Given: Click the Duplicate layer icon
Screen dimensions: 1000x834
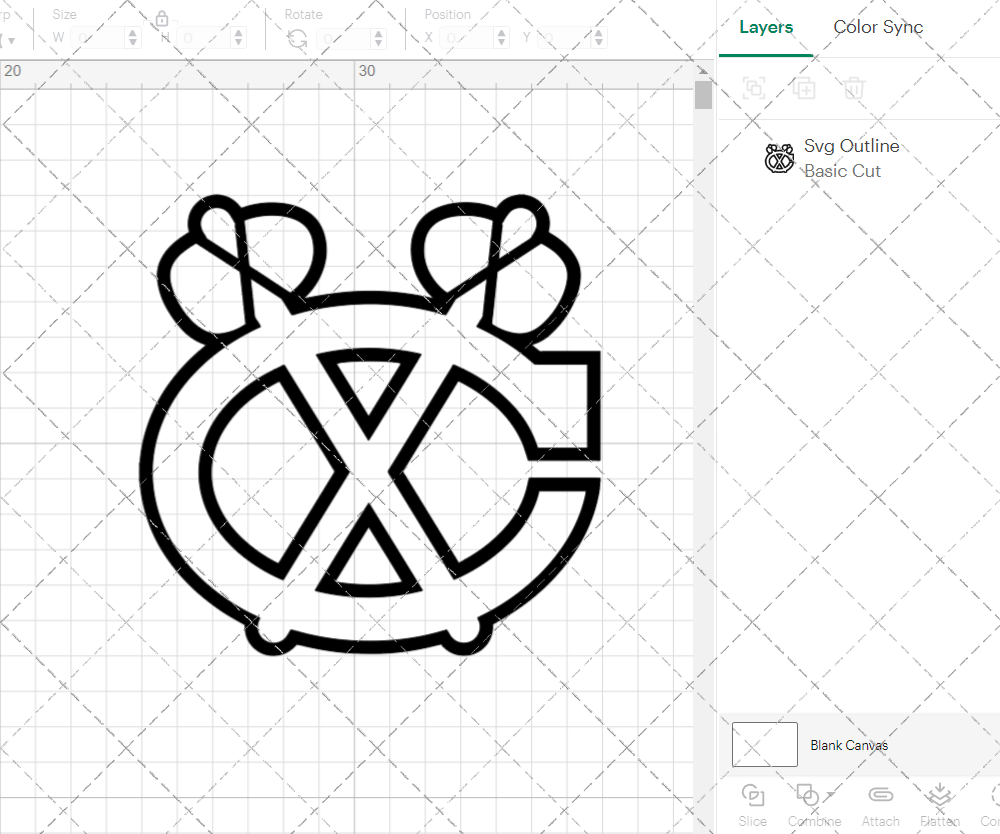Looking at the screenshot, I should 804,88.
